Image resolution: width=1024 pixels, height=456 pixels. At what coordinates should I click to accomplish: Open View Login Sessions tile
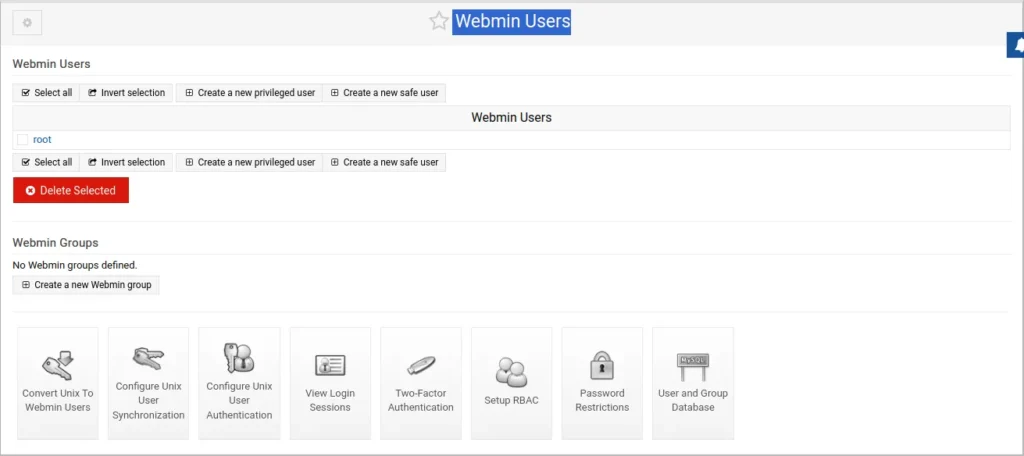[330, 383]
